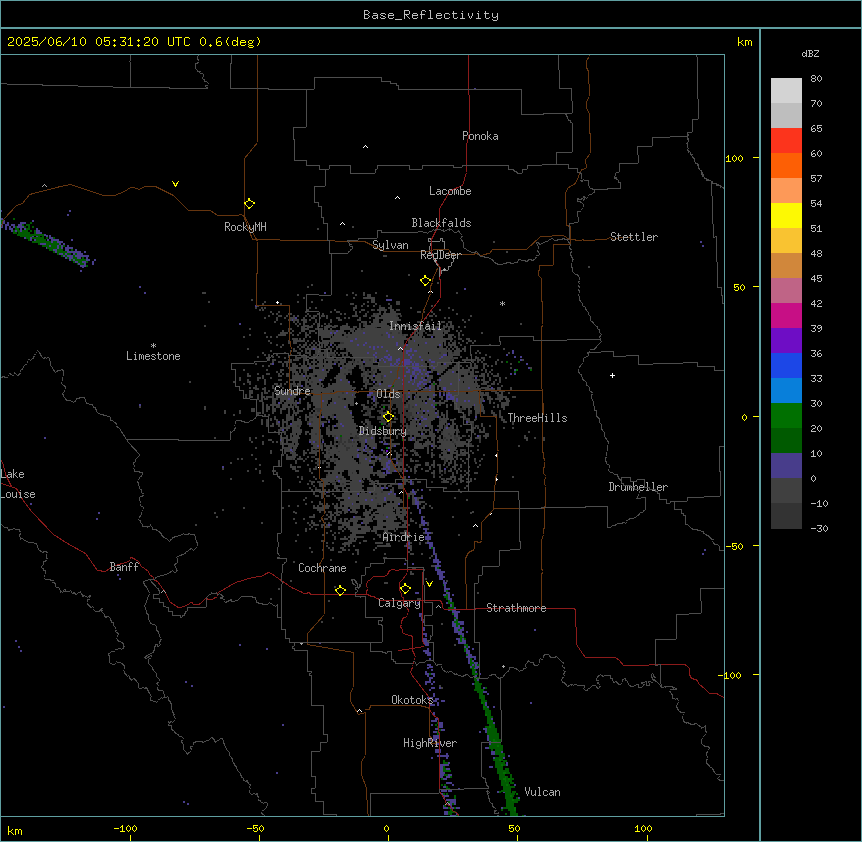Click the Didsbury city label

click(x=383, y=431)
